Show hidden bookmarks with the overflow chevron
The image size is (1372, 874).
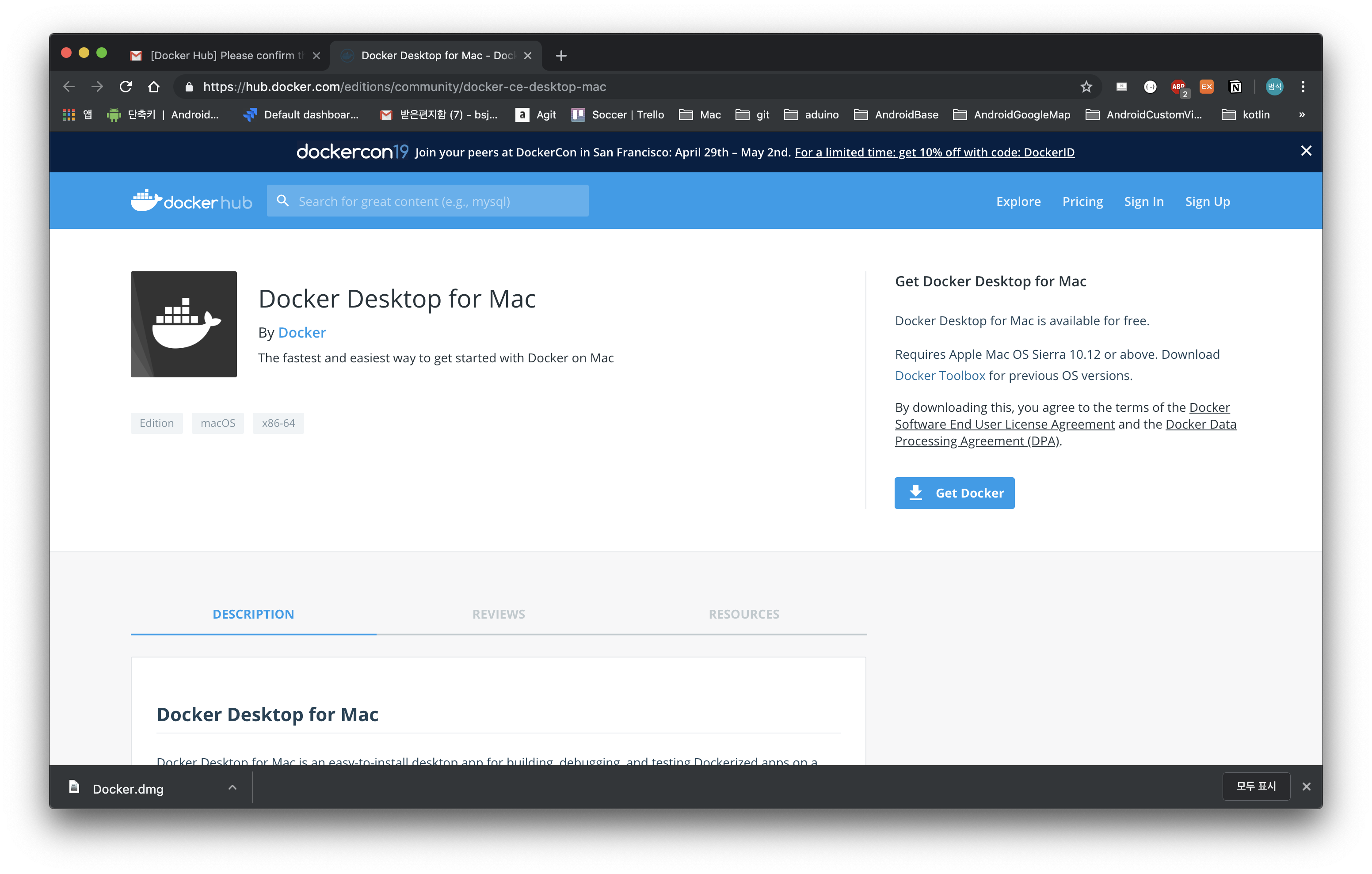click(x=1301, y=114)
